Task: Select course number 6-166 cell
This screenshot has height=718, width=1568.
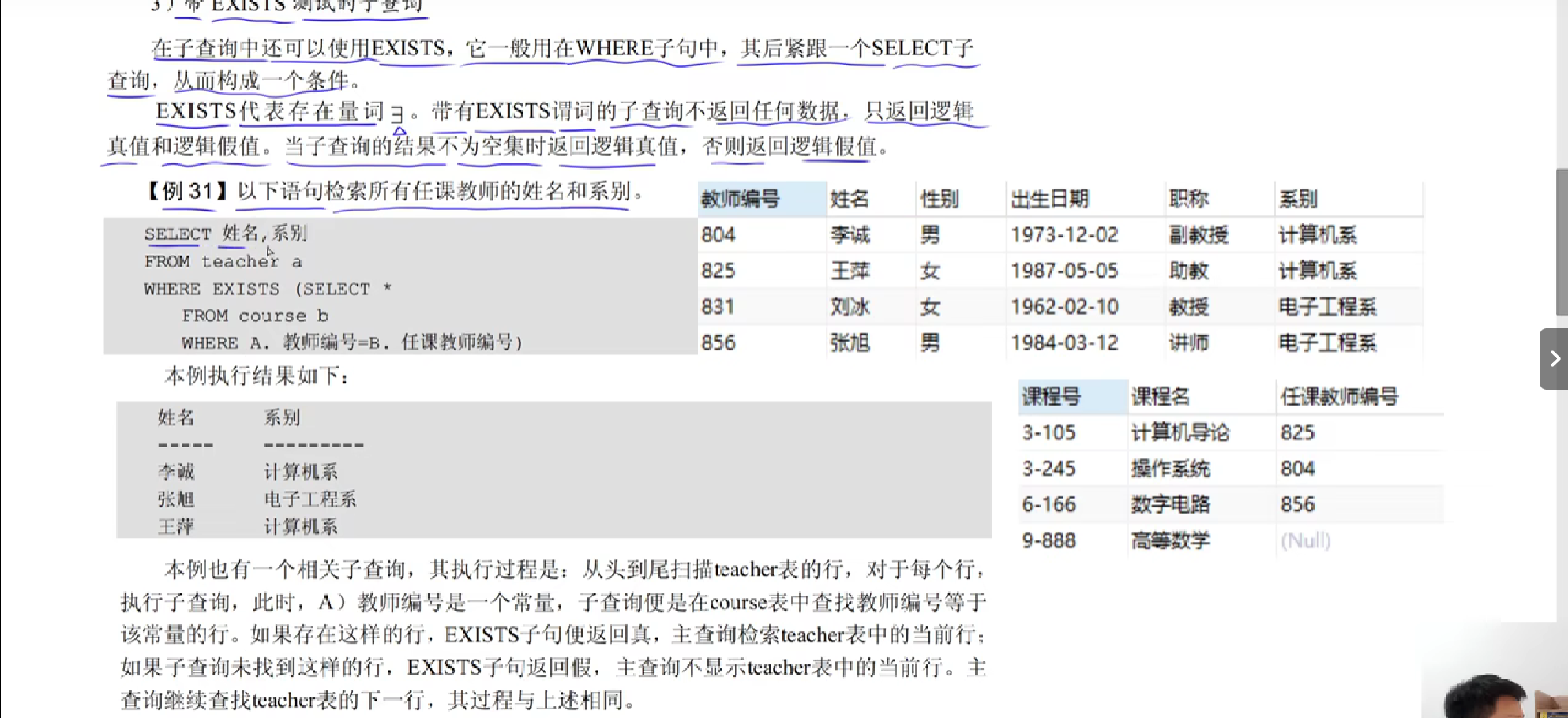Action: point(1048,505)
